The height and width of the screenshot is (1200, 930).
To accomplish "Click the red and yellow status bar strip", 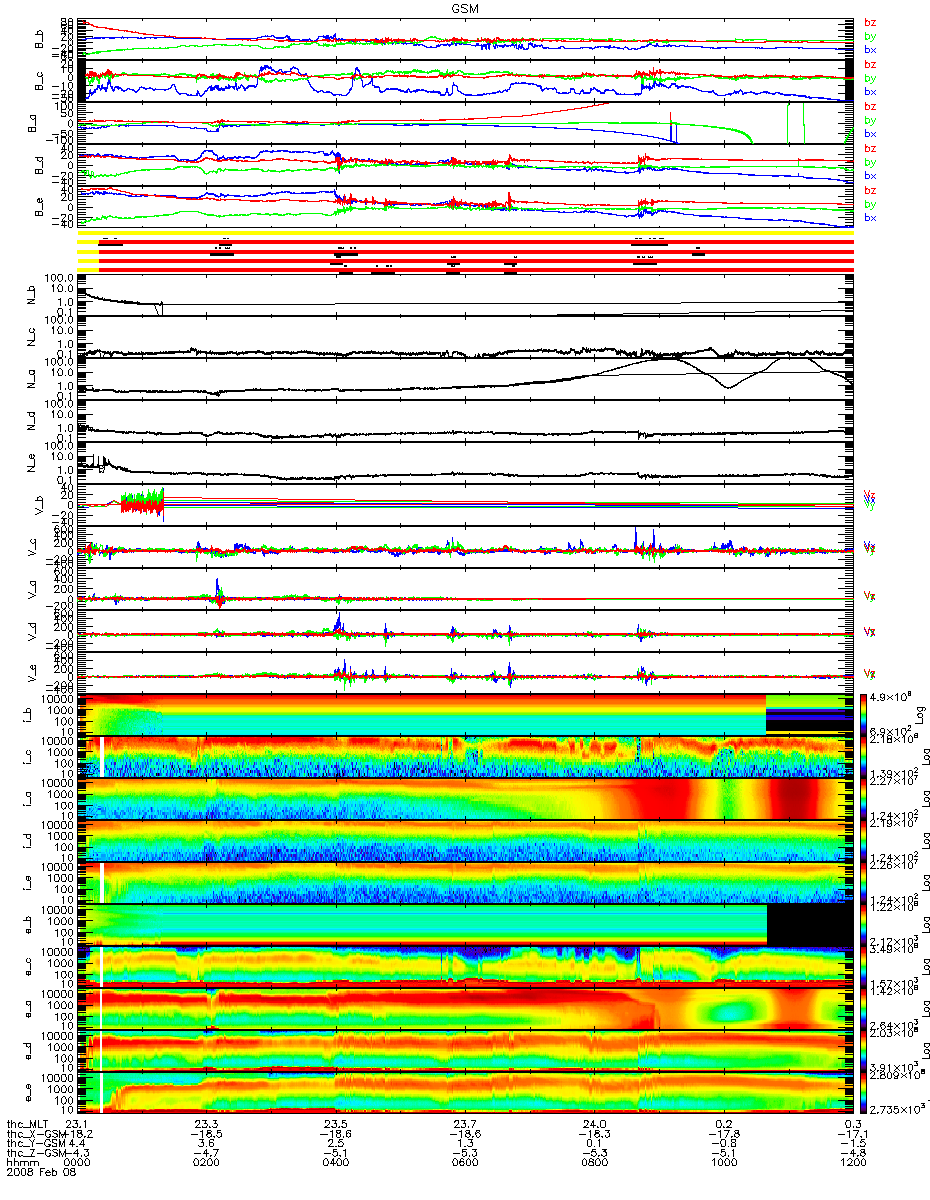I will point(466,254).
